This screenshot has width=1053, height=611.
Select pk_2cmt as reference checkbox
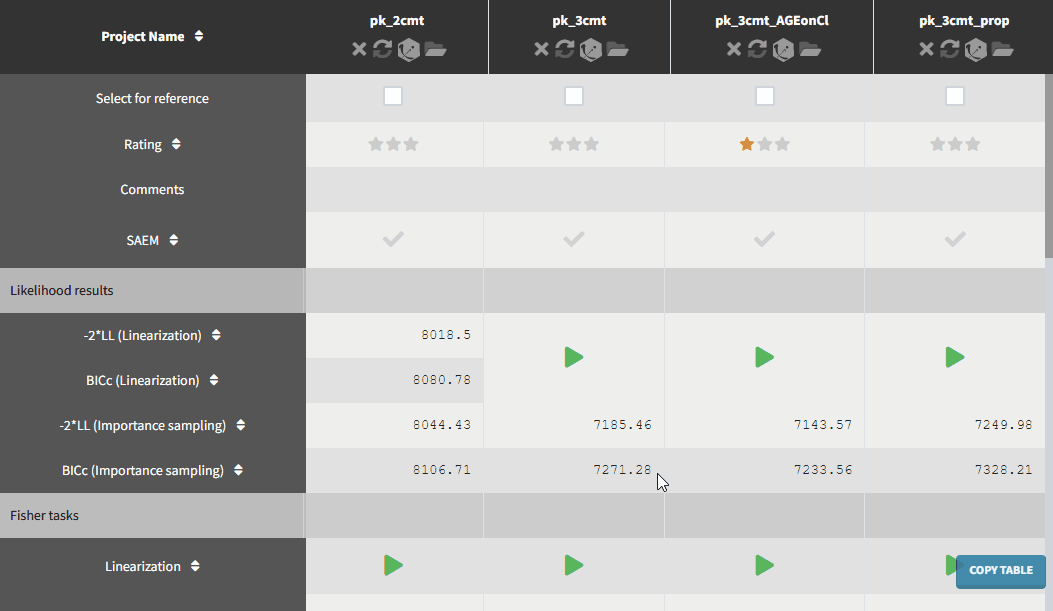click(393, 96)
